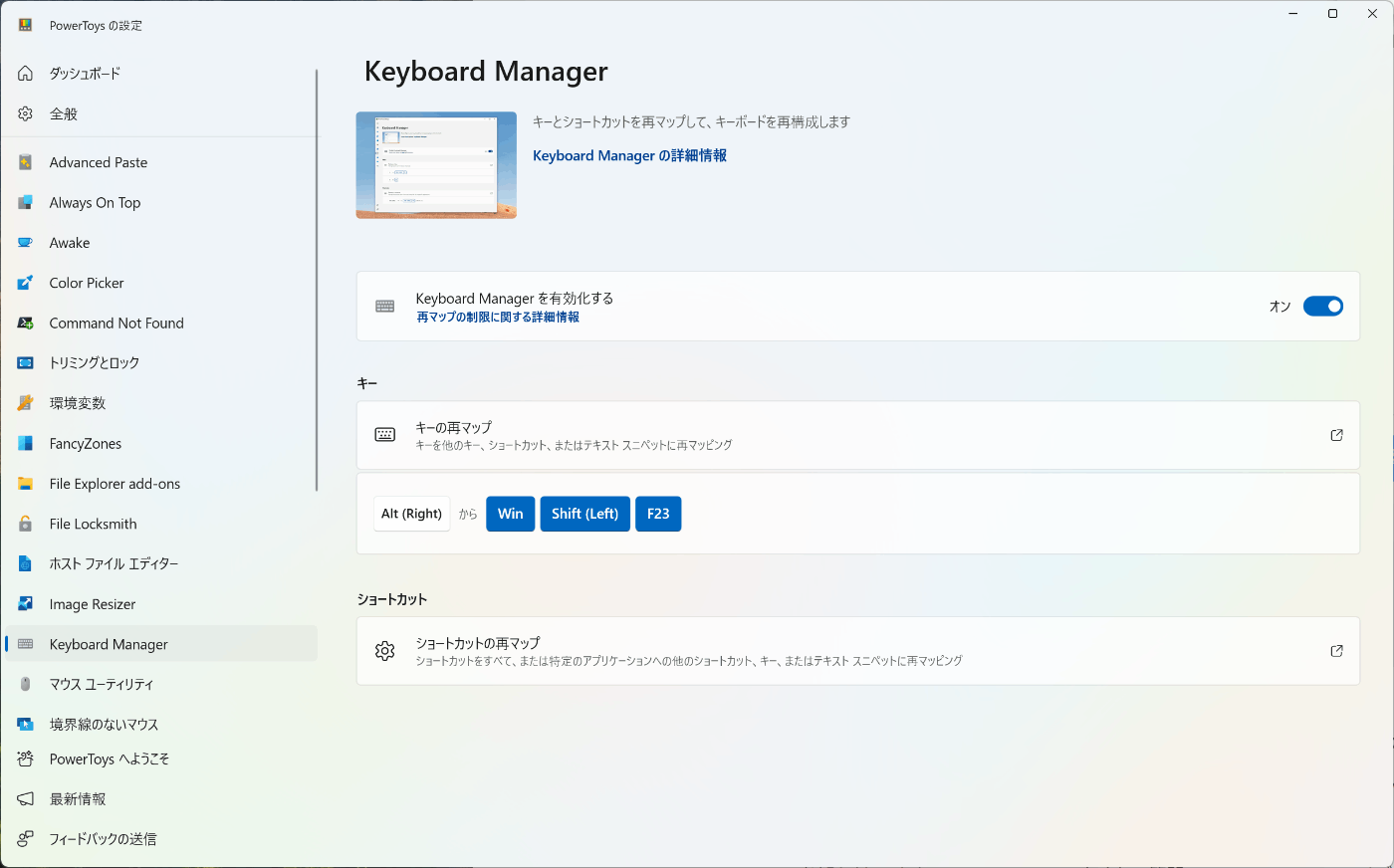Image resolution: width=1394 pixels, height=868 pixels.
Task: Click the PowerToys app icon in title bar
Action: click(26, 25)
